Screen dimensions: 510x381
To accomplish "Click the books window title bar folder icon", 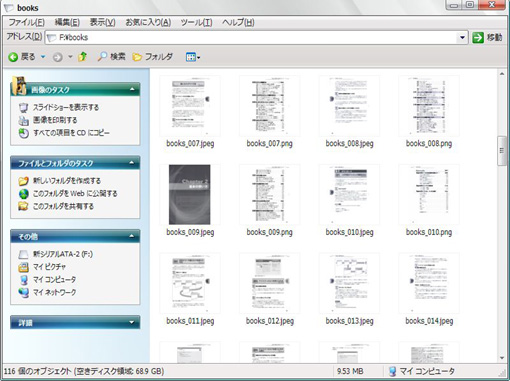I will point(8,8).
